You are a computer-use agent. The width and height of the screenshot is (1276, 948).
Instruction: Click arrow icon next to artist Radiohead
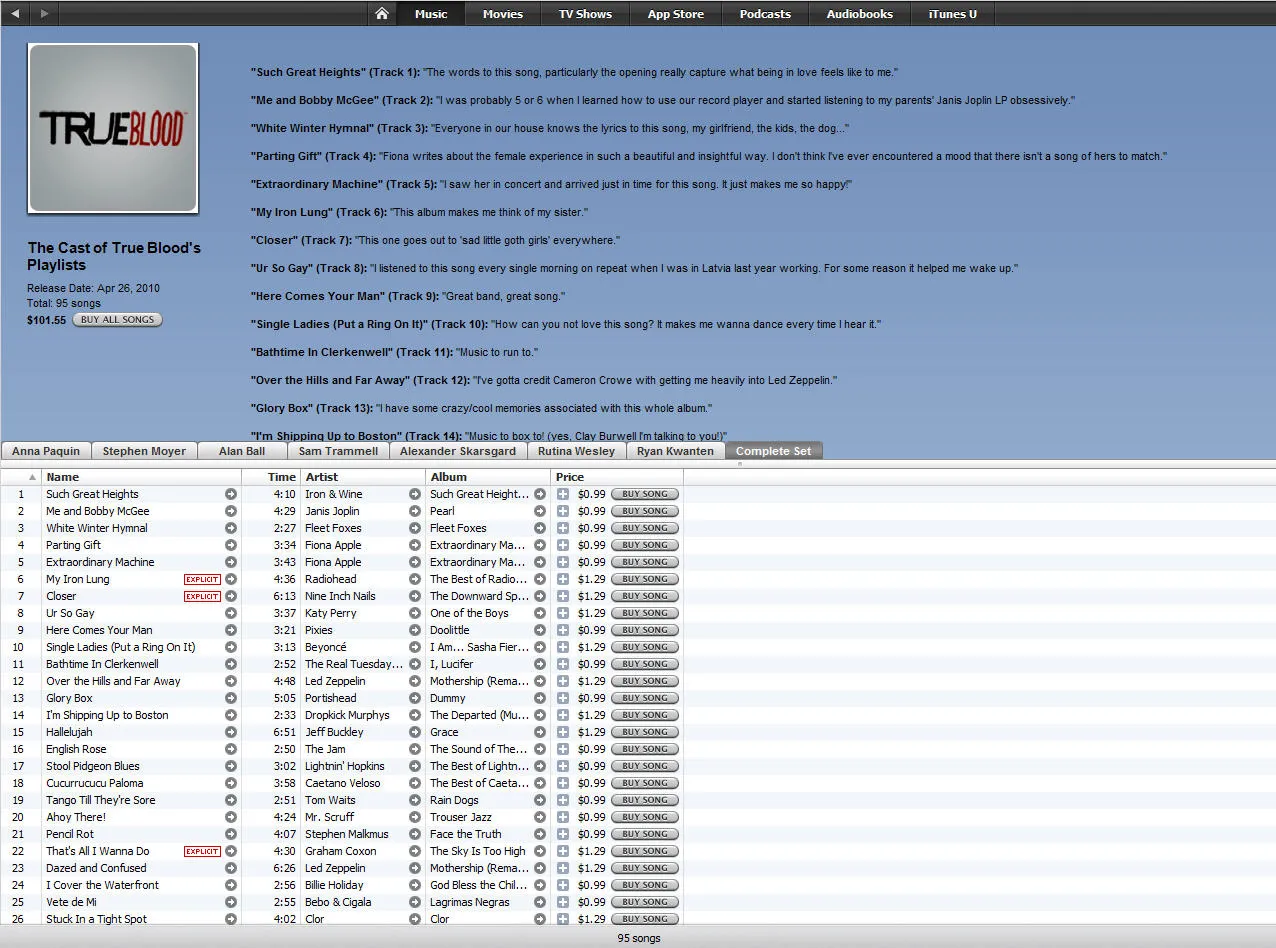coord(415,579)
